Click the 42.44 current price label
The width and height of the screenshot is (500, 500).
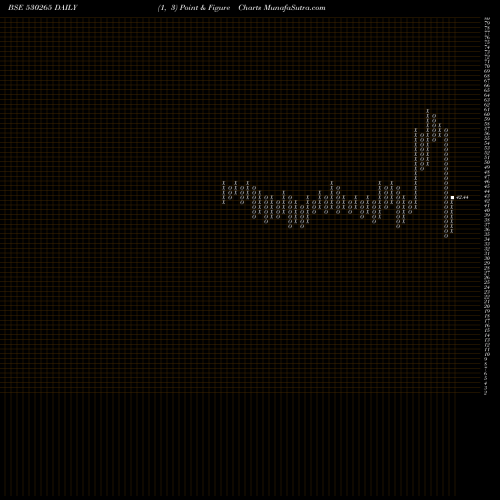pyautogui.click(x=462, y=197)
